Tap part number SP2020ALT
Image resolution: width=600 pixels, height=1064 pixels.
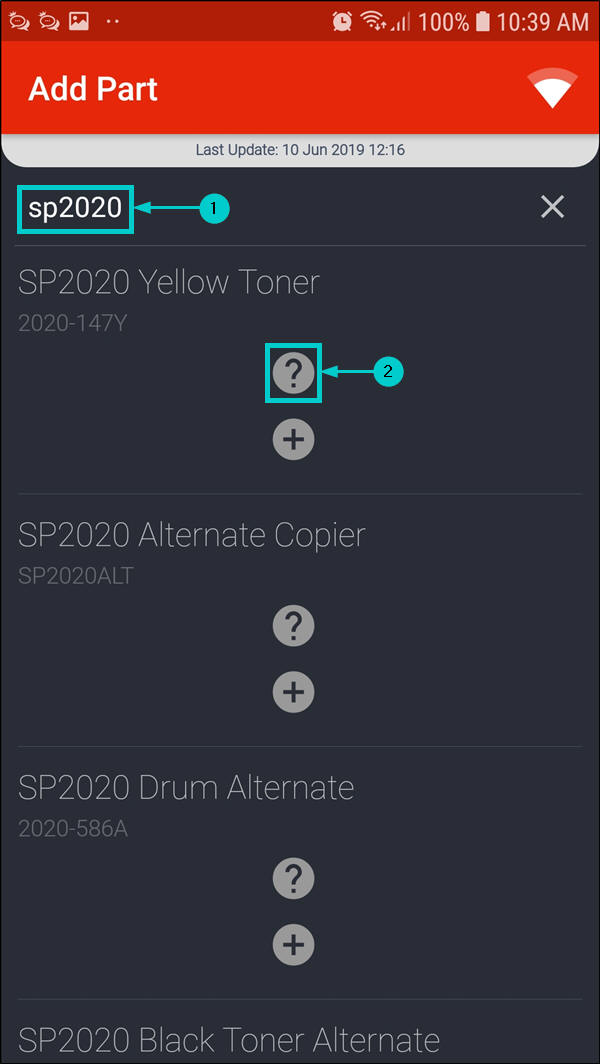tap(76, 576)
